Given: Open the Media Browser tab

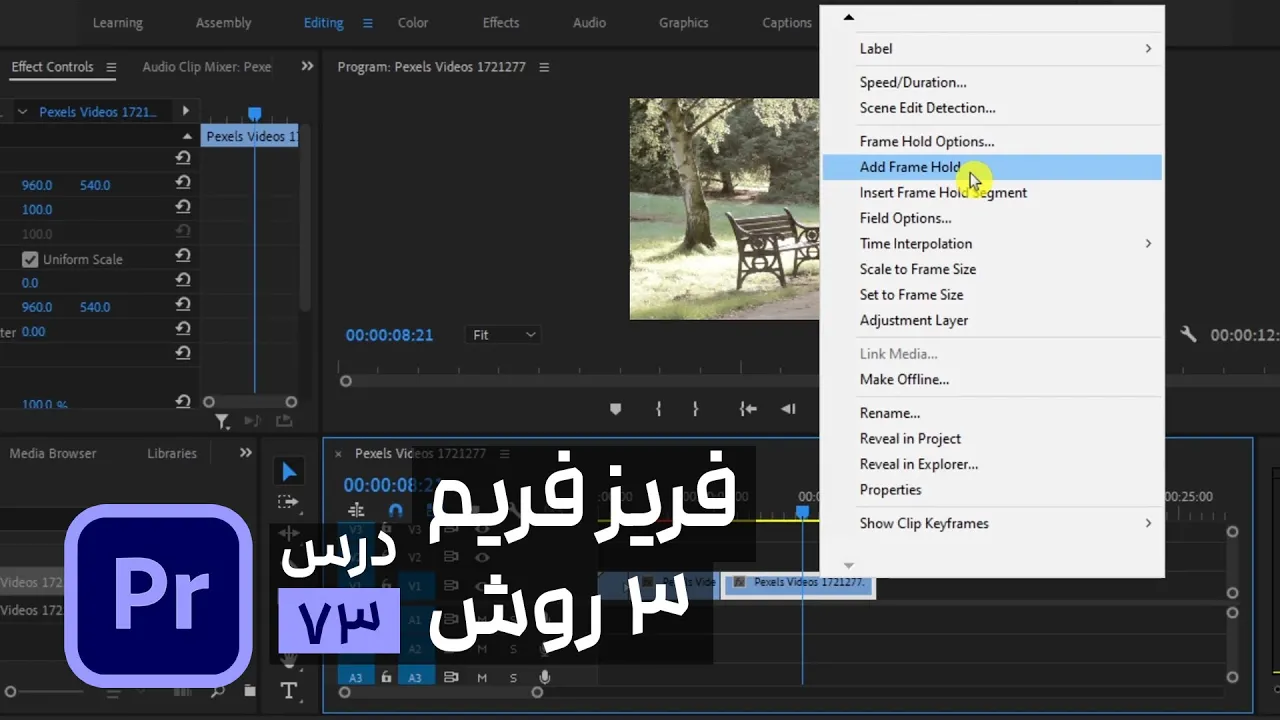Looking at the screenshot, I should (x=53, y=453).
